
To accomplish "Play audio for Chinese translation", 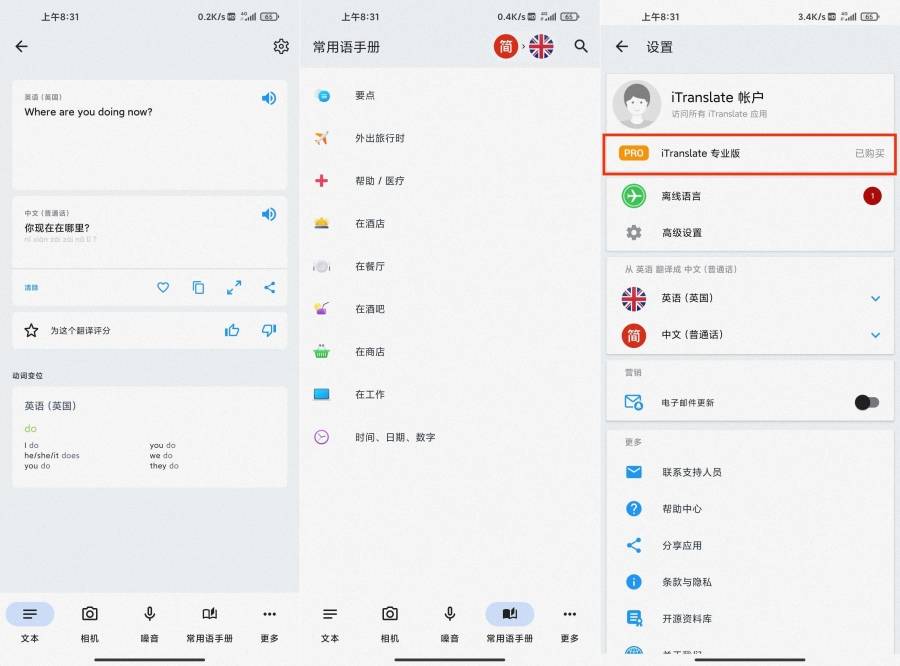I will tap(269, 214).
